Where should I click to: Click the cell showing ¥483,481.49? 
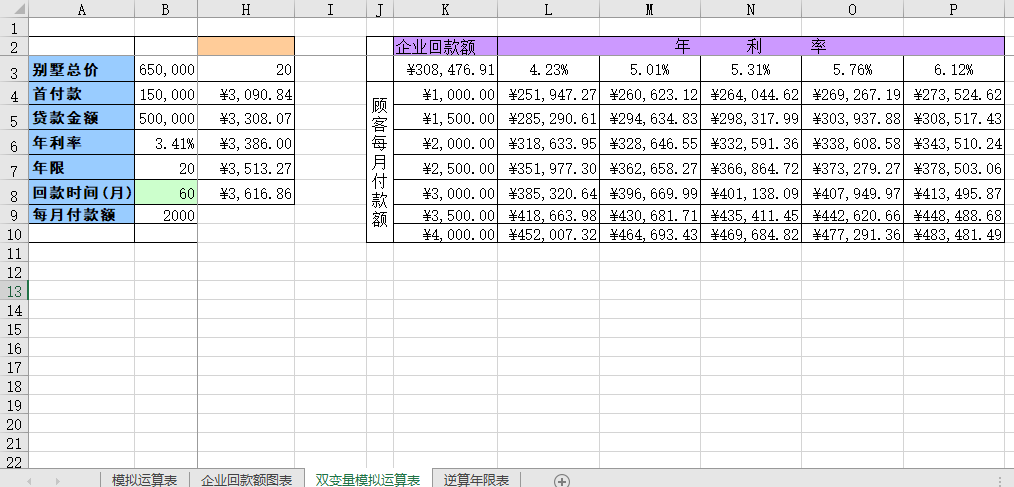pyautogui.click(x=953, y=234)
